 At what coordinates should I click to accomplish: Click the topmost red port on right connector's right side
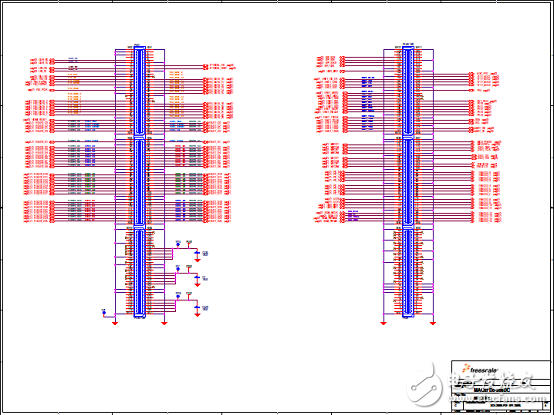[471, 74]
